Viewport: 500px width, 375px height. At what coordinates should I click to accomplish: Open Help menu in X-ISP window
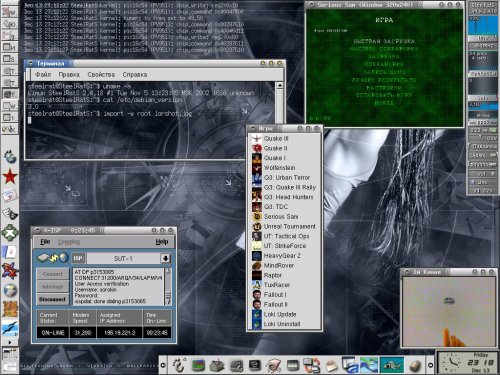162,242
